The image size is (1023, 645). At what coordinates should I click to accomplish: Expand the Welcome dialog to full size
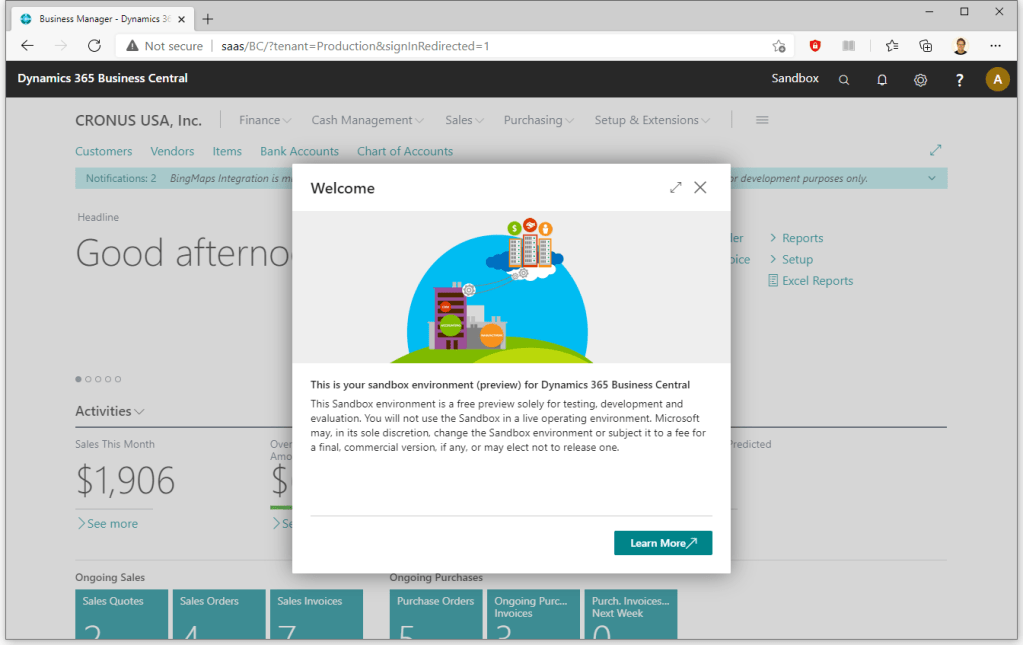tap(676, 188)
